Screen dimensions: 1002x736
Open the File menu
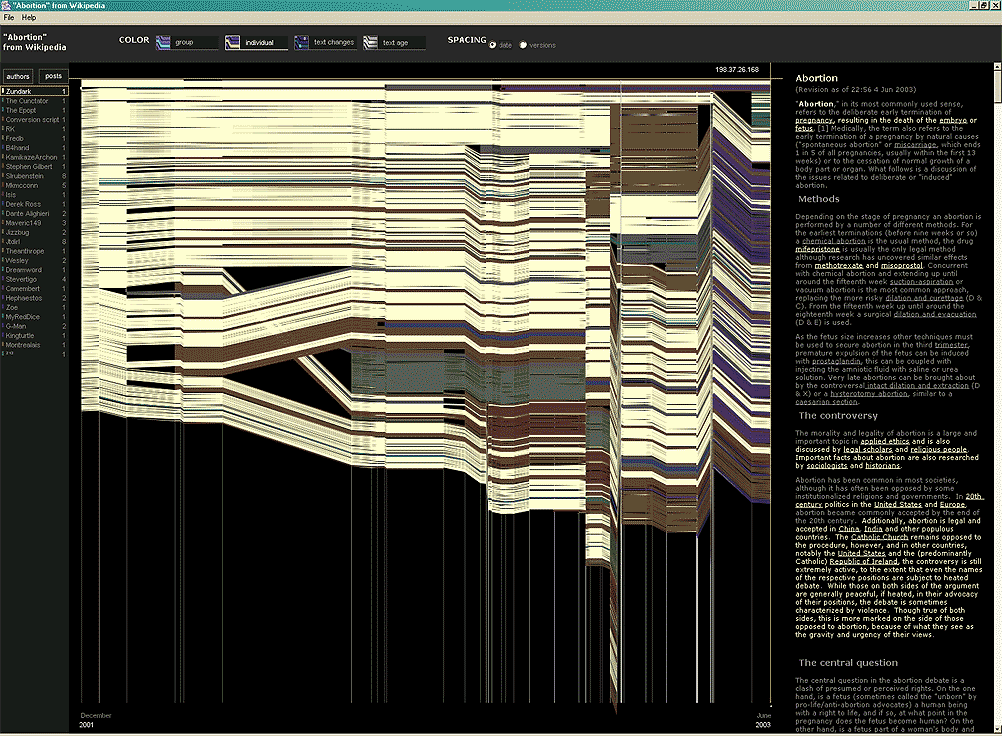(x=9, y=18)
